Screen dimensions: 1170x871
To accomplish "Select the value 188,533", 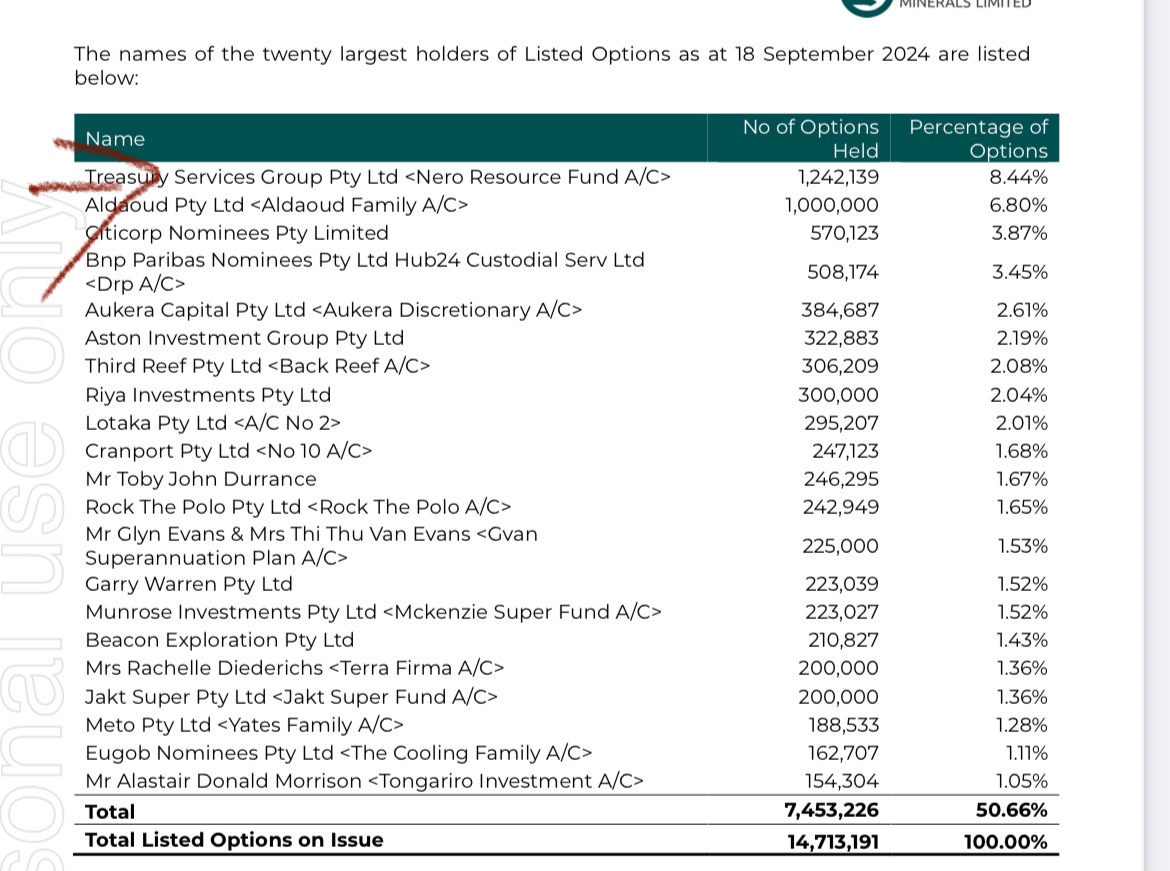I will 844,725.
